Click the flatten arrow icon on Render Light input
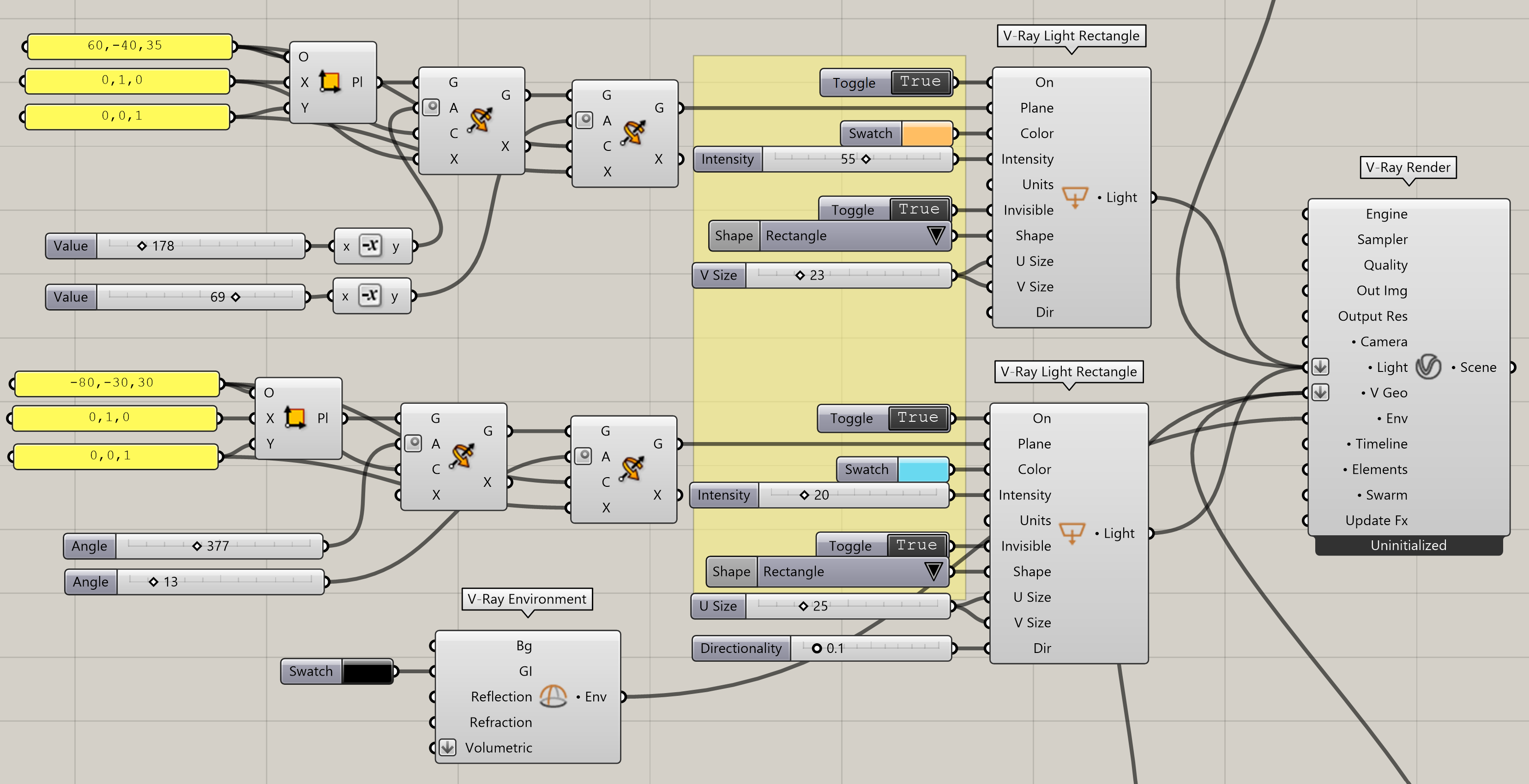The height and width of the screenshot is (784, 1529). point(1321,367)
